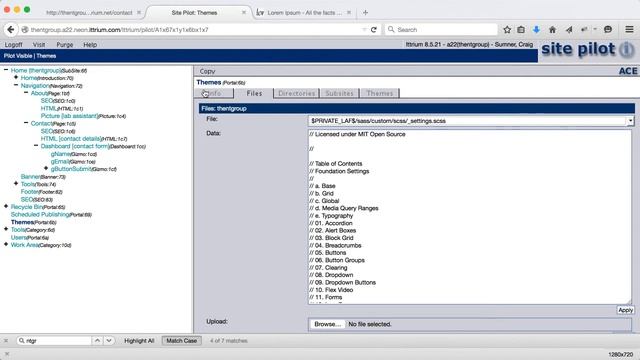Click the site pilot info icon

click(627, 50)
